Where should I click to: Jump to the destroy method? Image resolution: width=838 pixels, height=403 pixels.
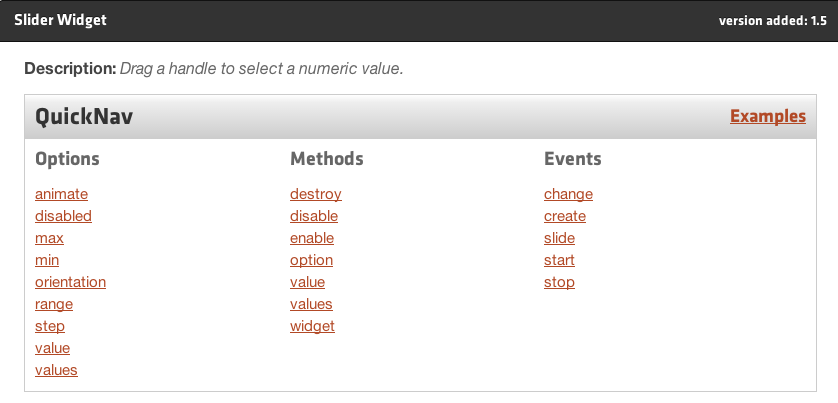coord(316,194)
